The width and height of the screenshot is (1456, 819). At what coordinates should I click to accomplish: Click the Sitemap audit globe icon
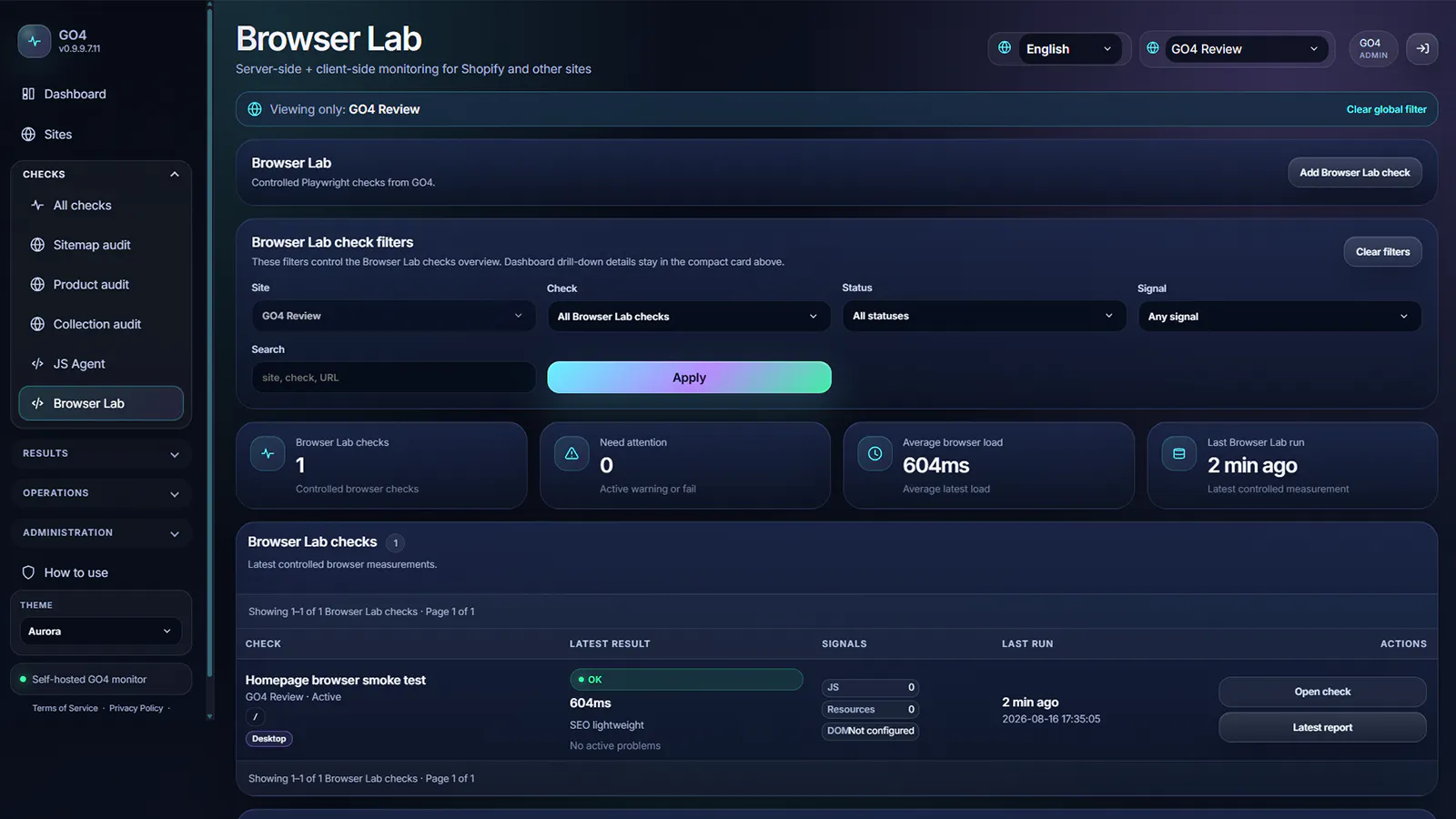point(37,245)
